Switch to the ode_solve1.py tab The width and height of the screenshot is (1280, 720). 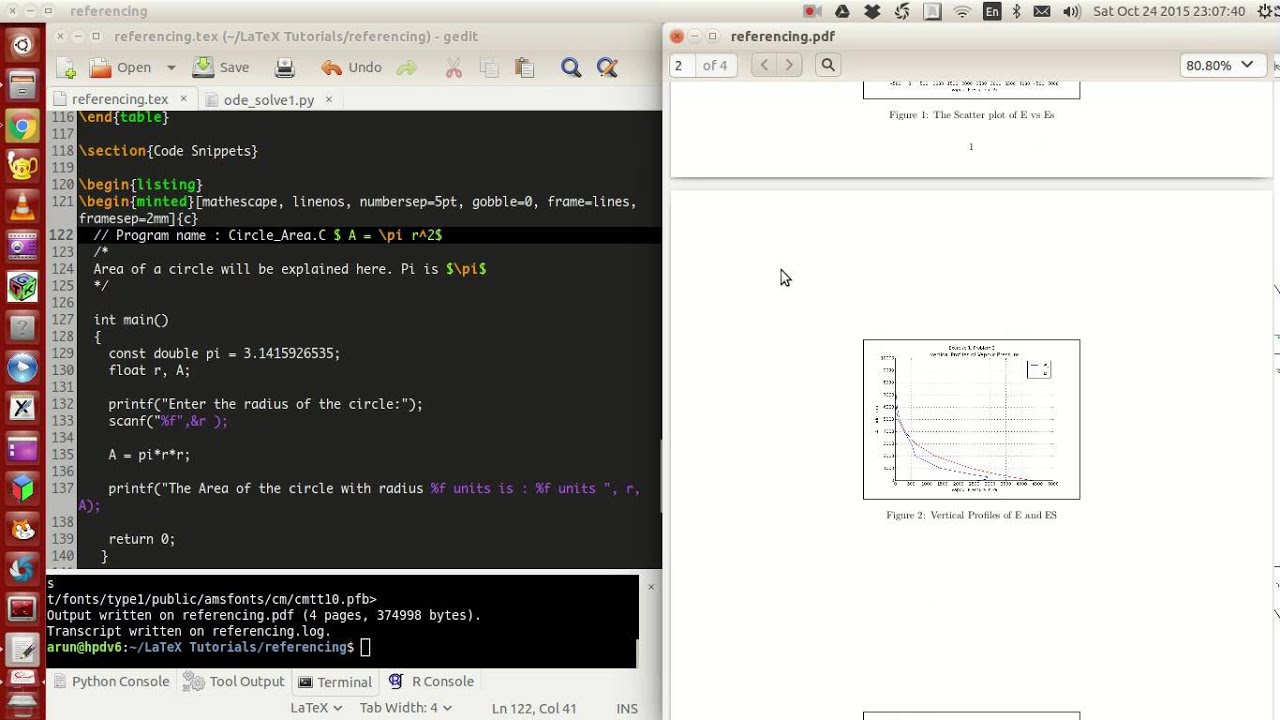click(269, 100)
